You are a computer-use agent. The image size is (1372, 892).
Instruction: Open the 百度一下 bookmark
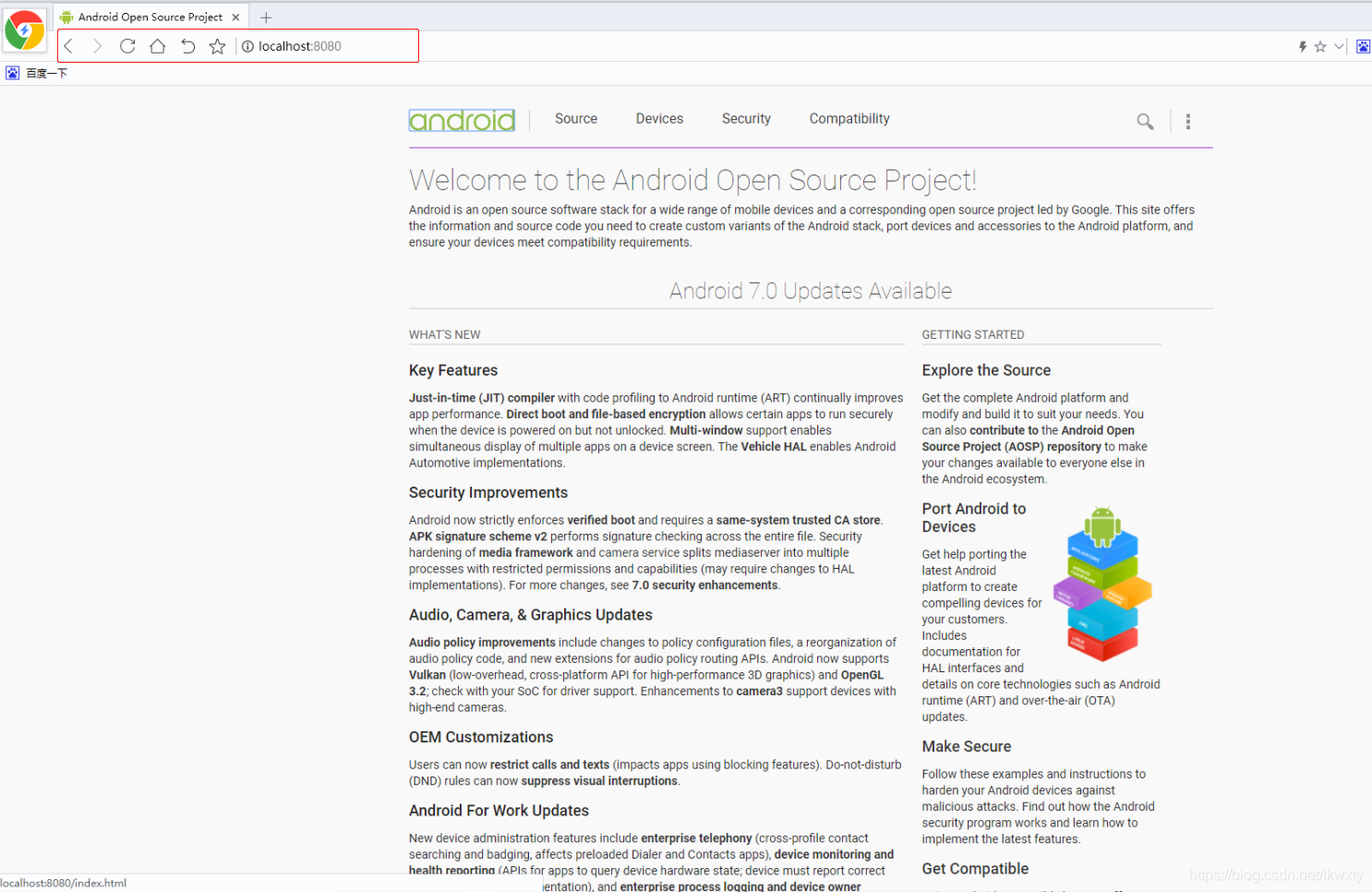pyautogui.click(x=37, y=73)
